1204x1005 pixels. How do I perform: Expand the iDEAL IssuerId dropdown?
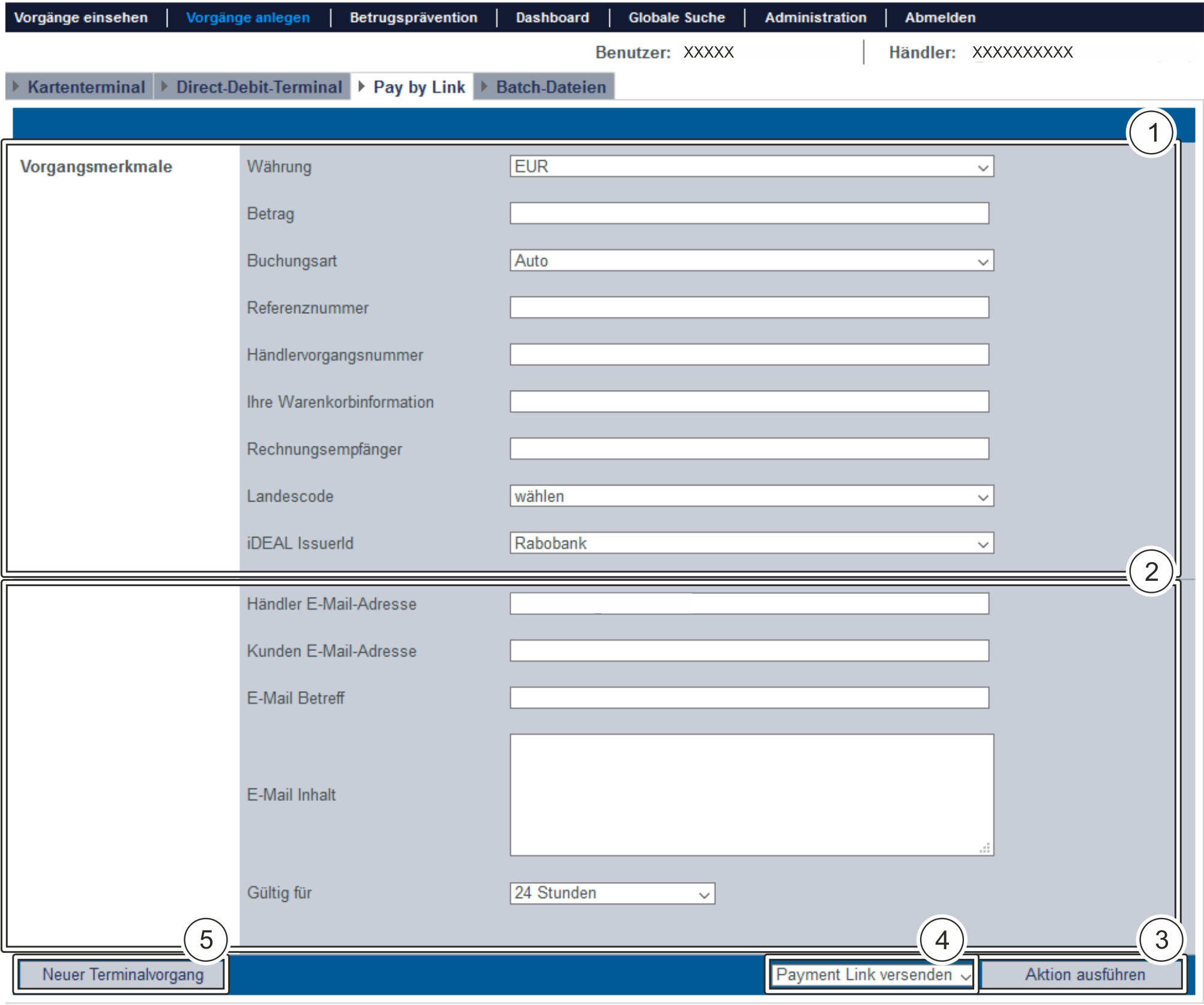pos(751,544)
